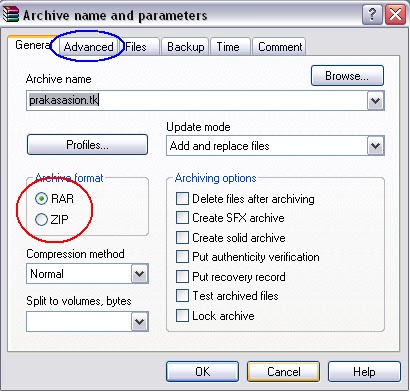Screen dimensions: 410x392
Task: Open the Help button
Action: pos(364,372)
